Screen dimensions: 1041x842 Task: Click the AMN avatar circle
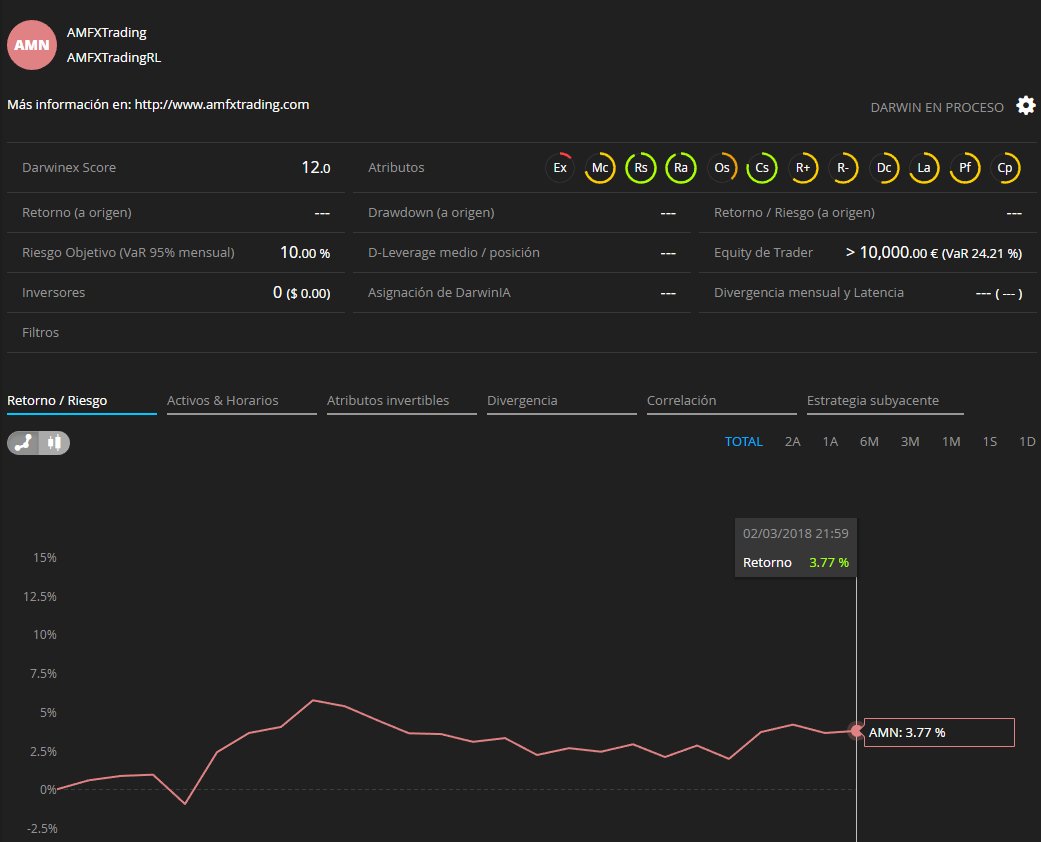(x=32, y=45)
